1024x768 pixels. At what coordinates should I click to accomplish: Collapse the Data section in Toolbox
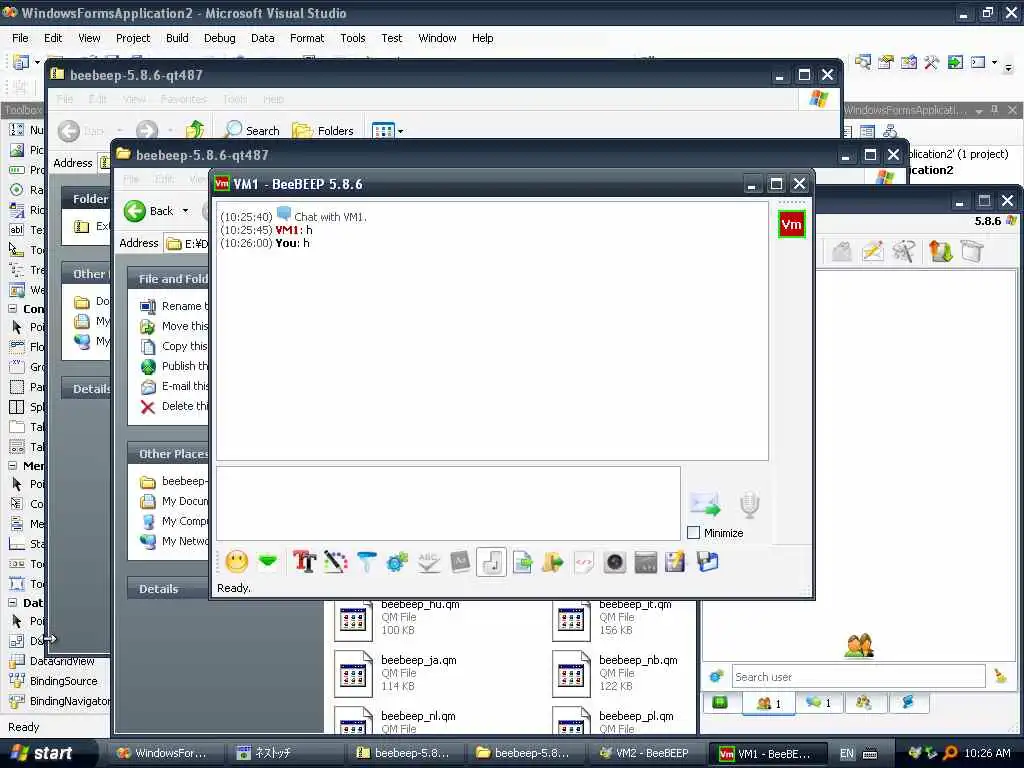tap(12, 603)
